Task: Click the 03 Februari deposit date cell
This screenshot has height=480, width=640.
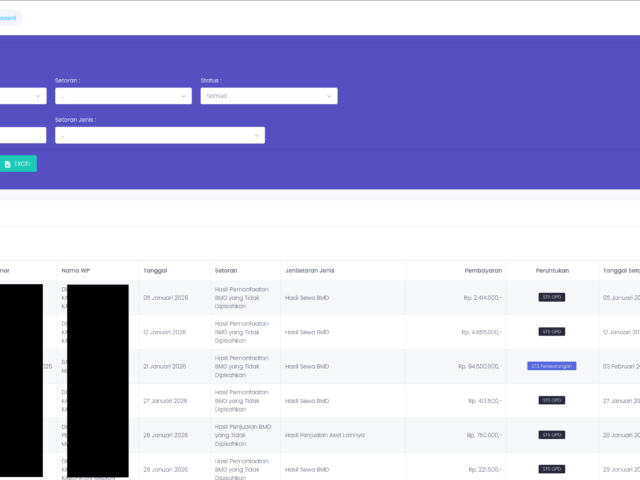Action: (x=621, y=367)
